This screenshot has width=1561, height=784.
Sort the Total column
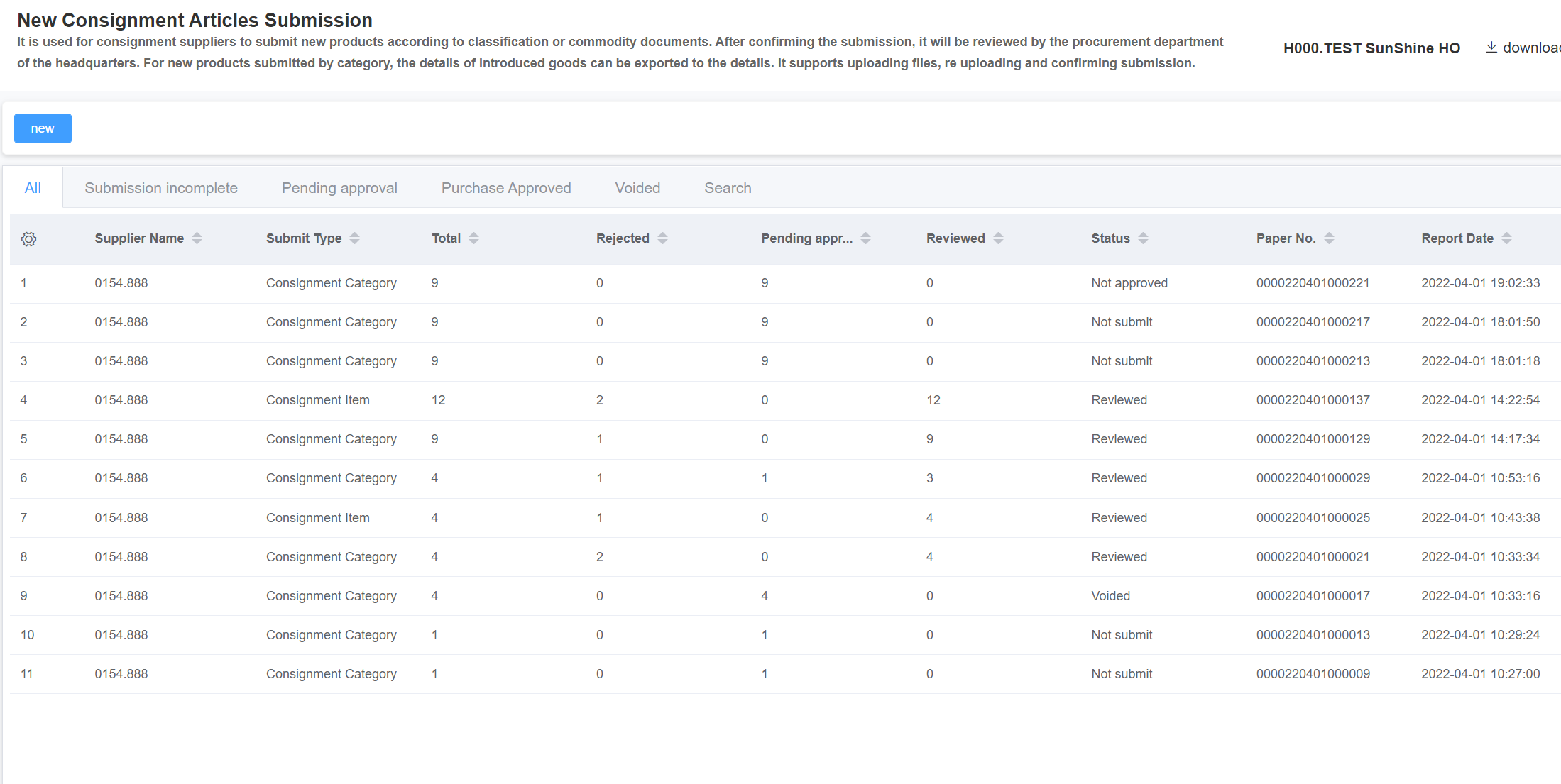(473, 238)
